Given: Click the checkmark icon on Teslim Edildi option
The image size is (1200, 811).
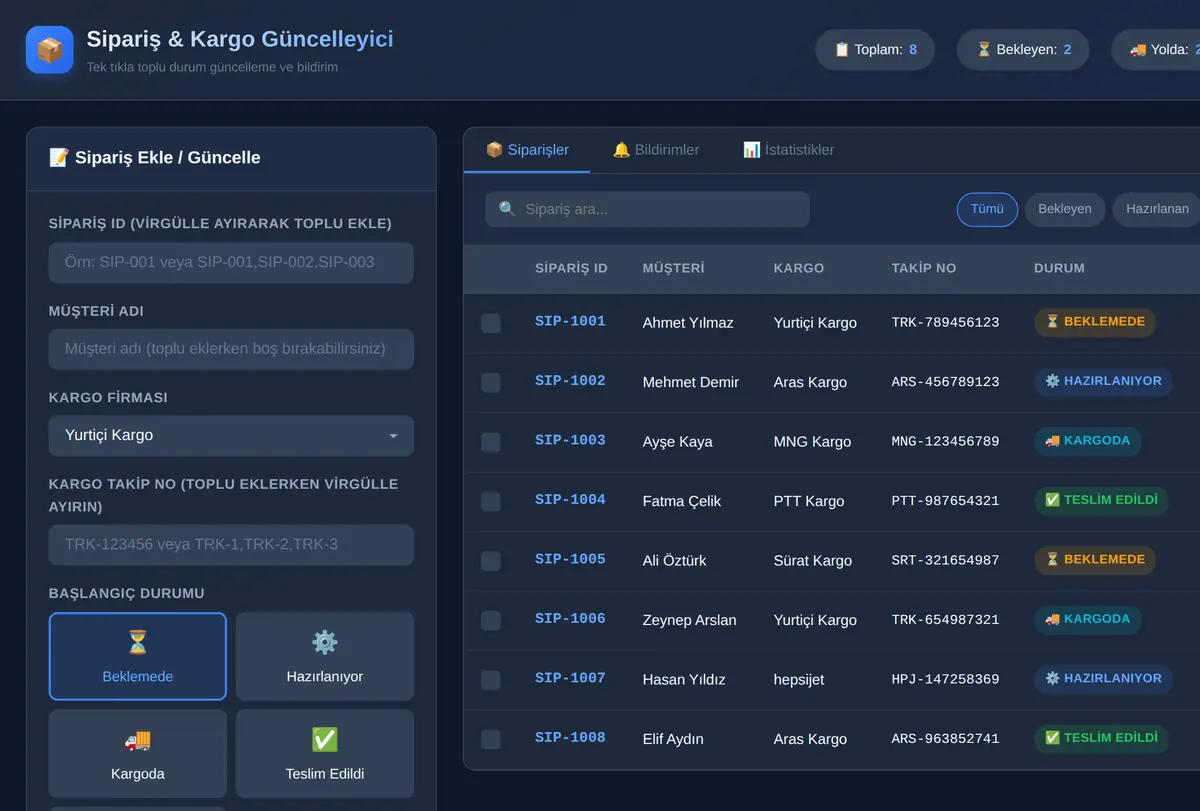Looking at the screenshot, I should coord(325,740).
